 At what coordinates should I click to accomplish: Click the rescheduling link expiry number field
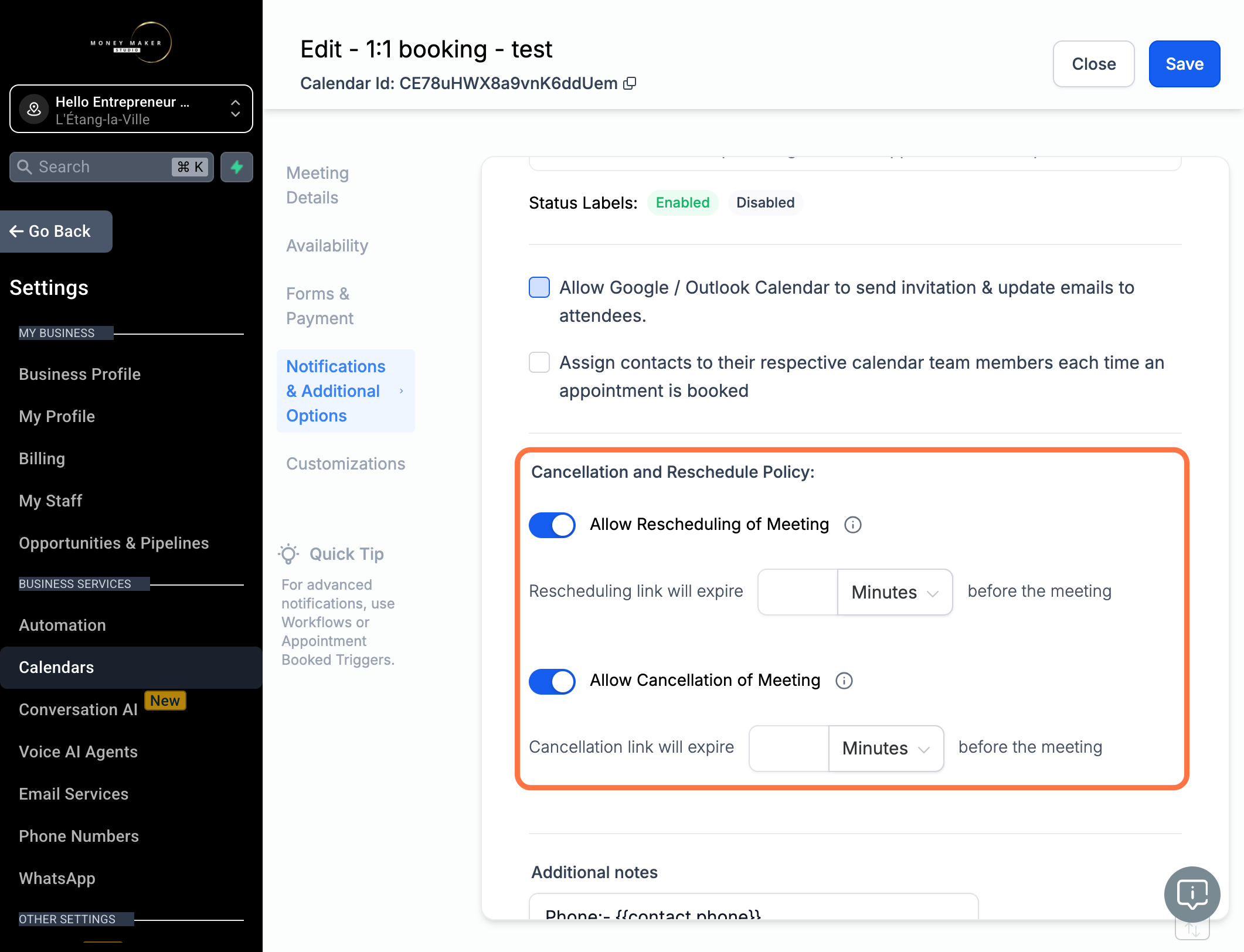(798, 592)
